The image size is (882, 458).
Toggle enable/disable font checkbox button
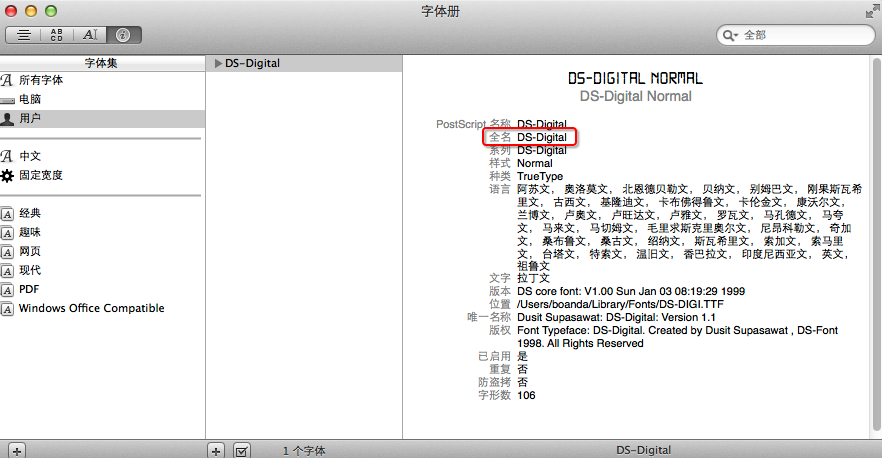[242, 451]
